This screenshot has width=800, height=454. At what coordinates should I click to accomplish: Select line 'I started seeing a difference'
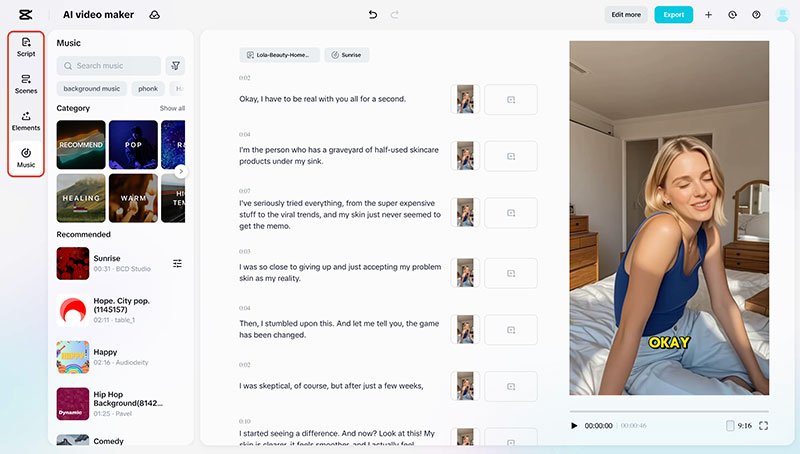pos(337,438)
